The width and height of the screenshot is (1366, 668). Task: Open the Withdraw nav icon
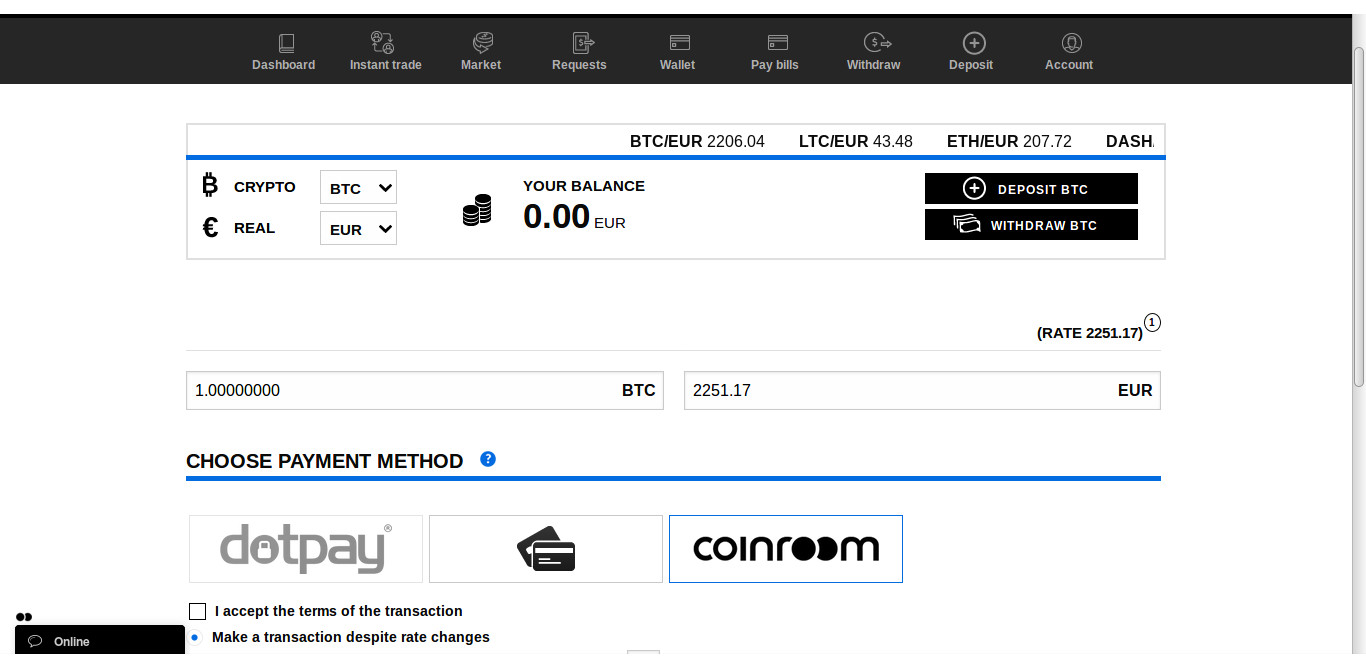877,42
